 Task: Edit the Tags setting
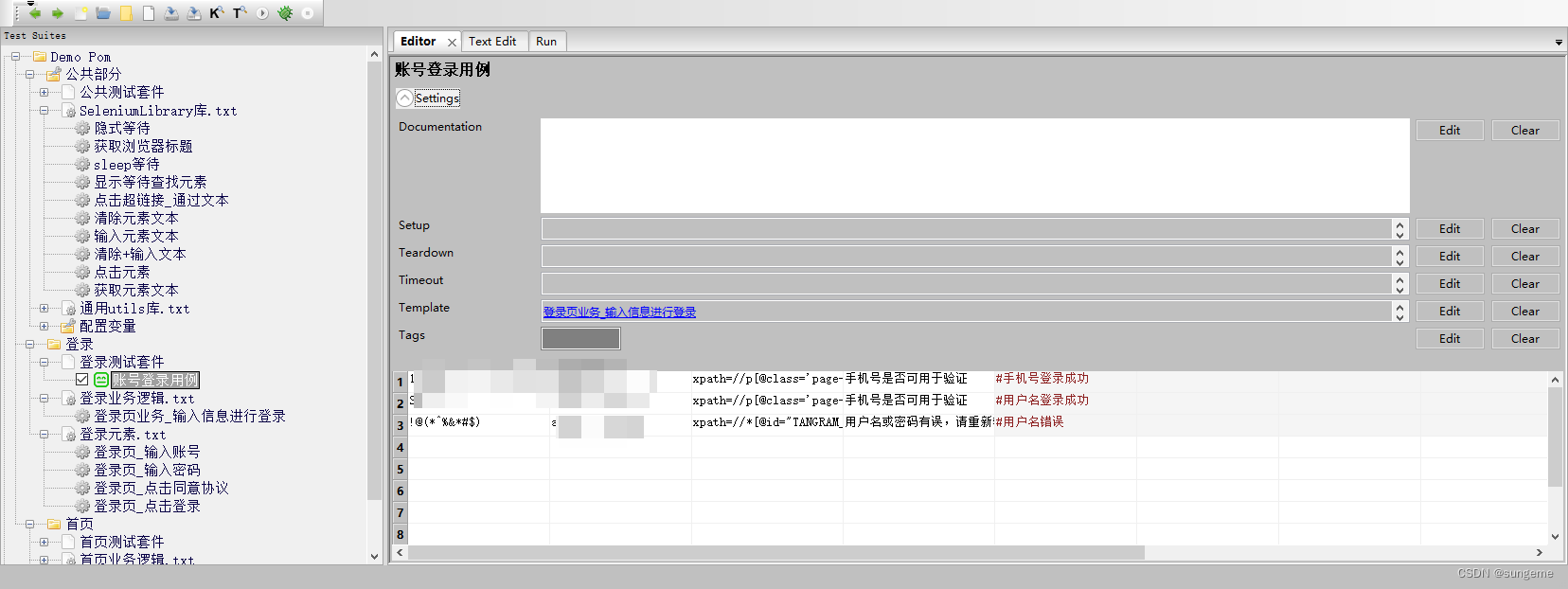click(1450, 339)
